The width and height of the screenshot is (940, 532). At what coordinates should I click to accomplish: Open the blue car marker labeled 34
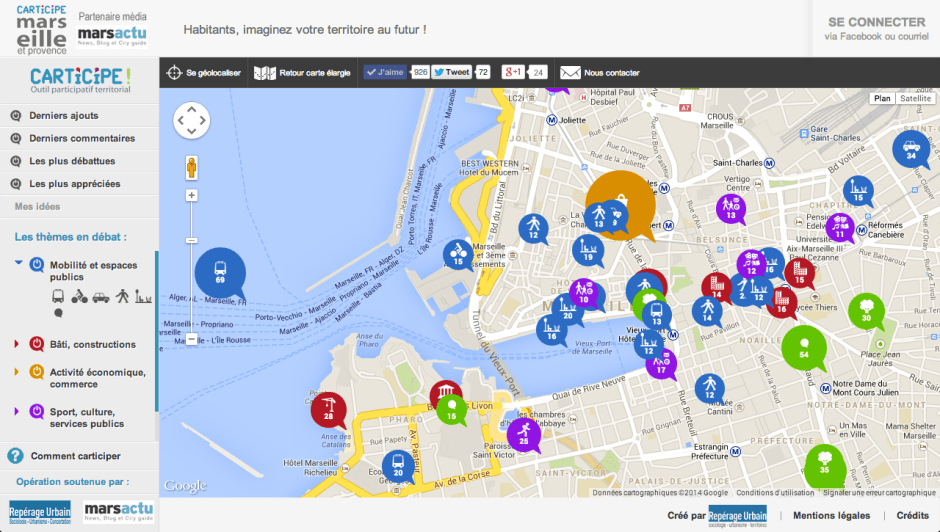910,151
